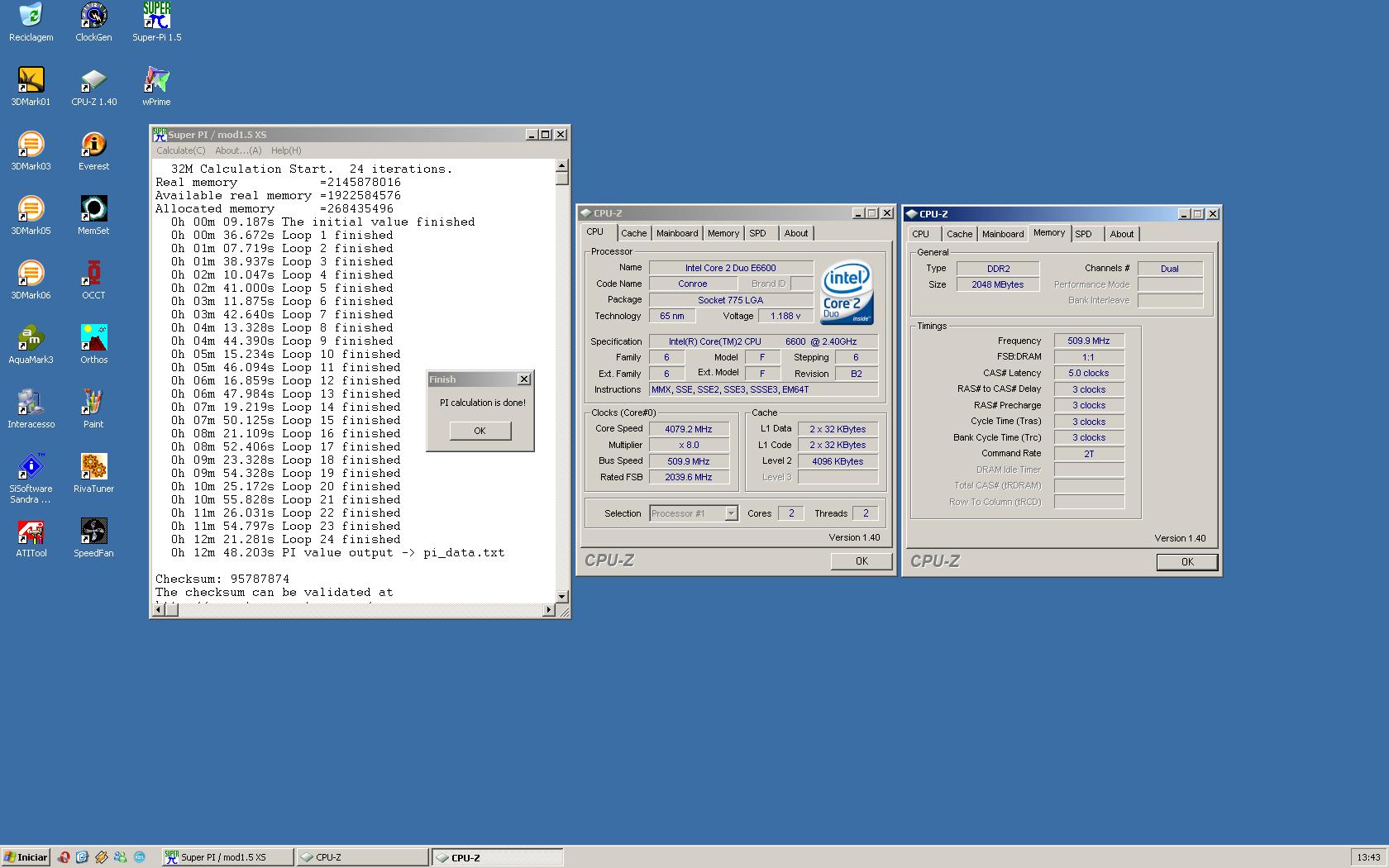Click the blue browser quick launch icon
The height and width of the screenshot is (868, 1389).
click(x=82, y=857)
